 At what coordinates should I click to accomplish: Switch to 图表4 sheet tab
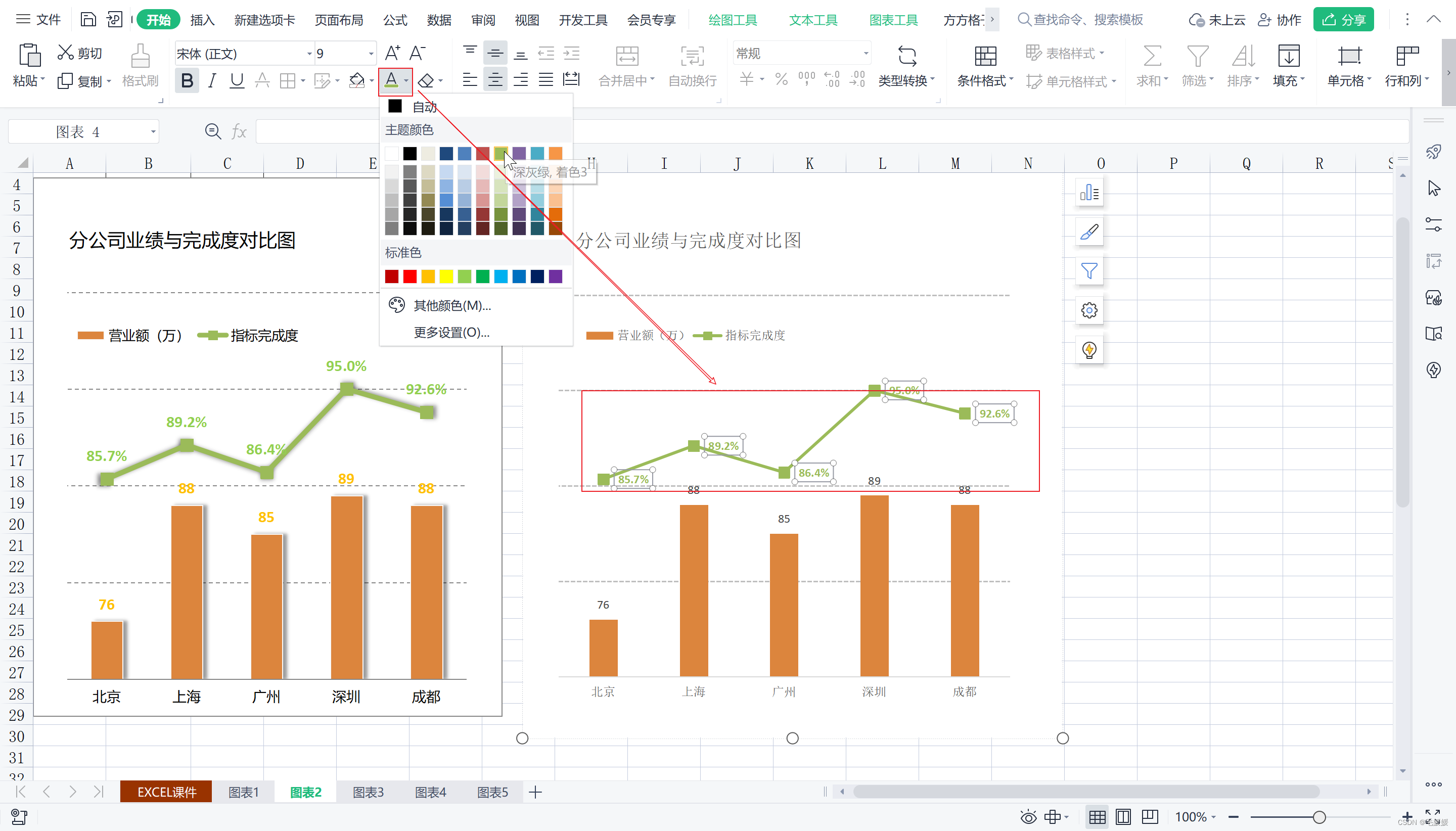pos(428,790)
